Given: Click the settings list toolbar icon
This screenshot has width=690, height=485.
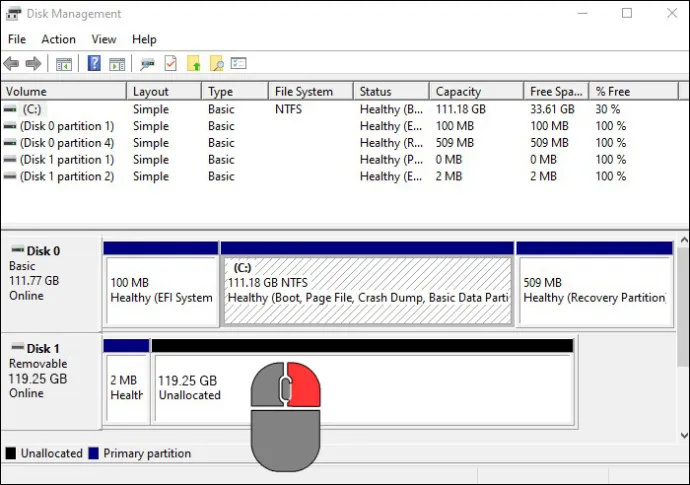Looking at the screenshot, I should (x=239, y=63).
